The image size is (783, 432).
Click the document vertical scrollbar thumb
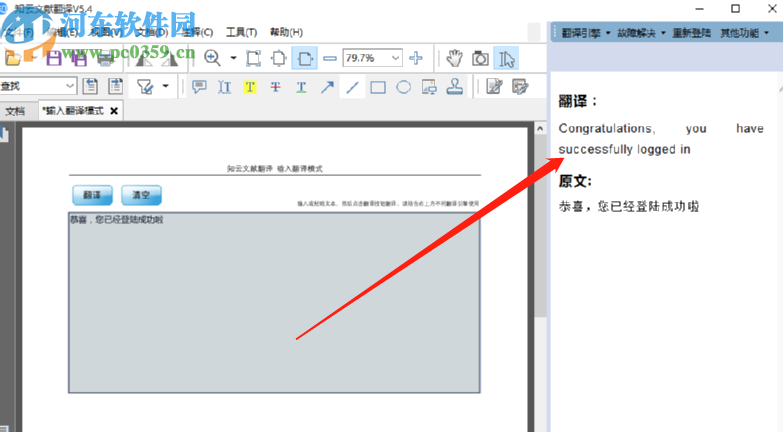pyautogui.click(x=540, y=226)
